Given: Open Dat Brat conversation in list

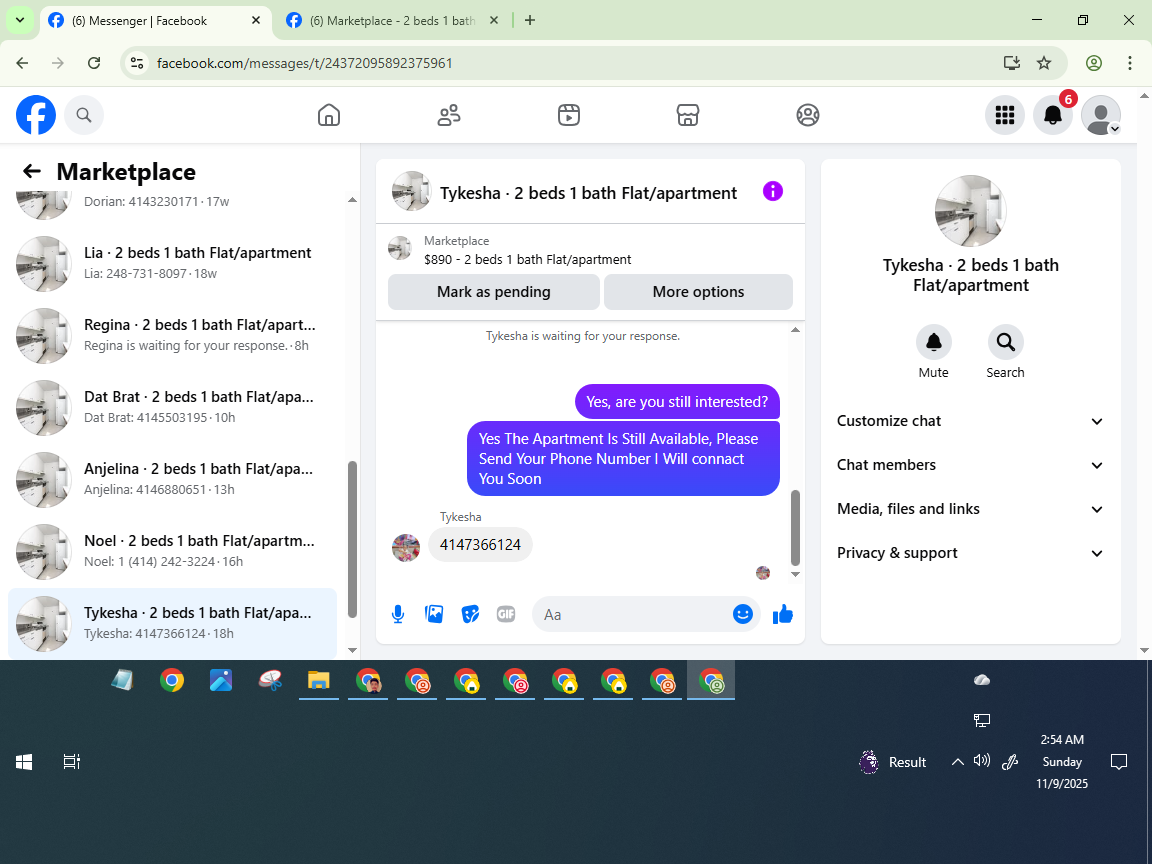Looking at the screenshot, I should [173, 408].
